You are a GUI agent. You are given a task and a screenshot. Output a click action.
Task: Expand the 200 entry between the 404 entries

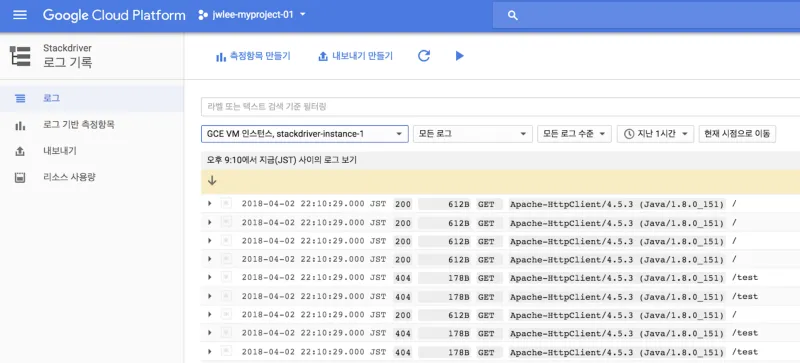coord(210,314)
